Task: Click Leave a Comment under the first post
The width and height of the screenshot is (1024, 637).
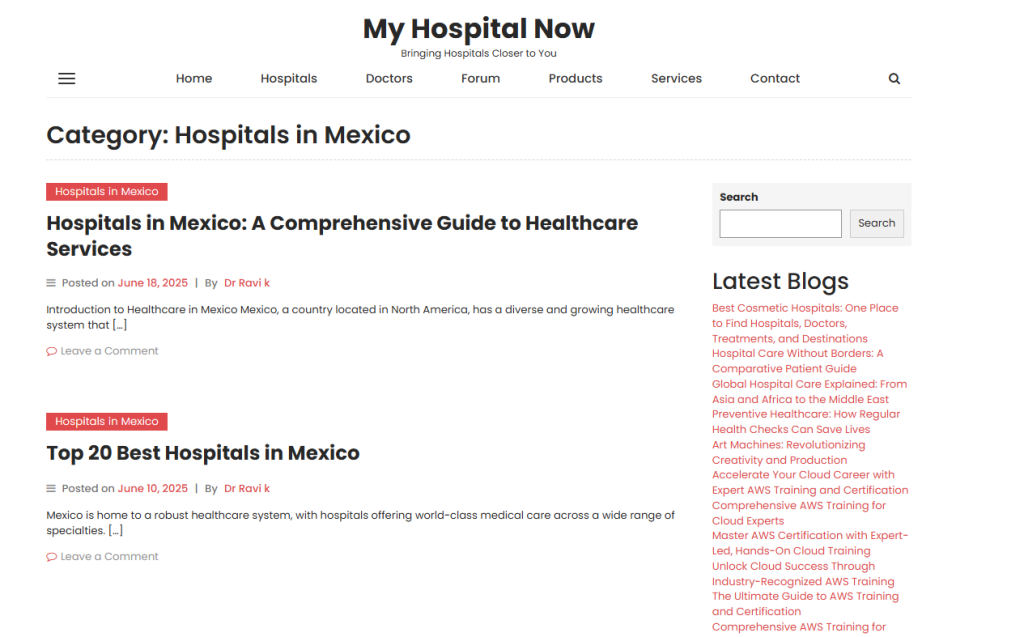Action: point(109,351)
